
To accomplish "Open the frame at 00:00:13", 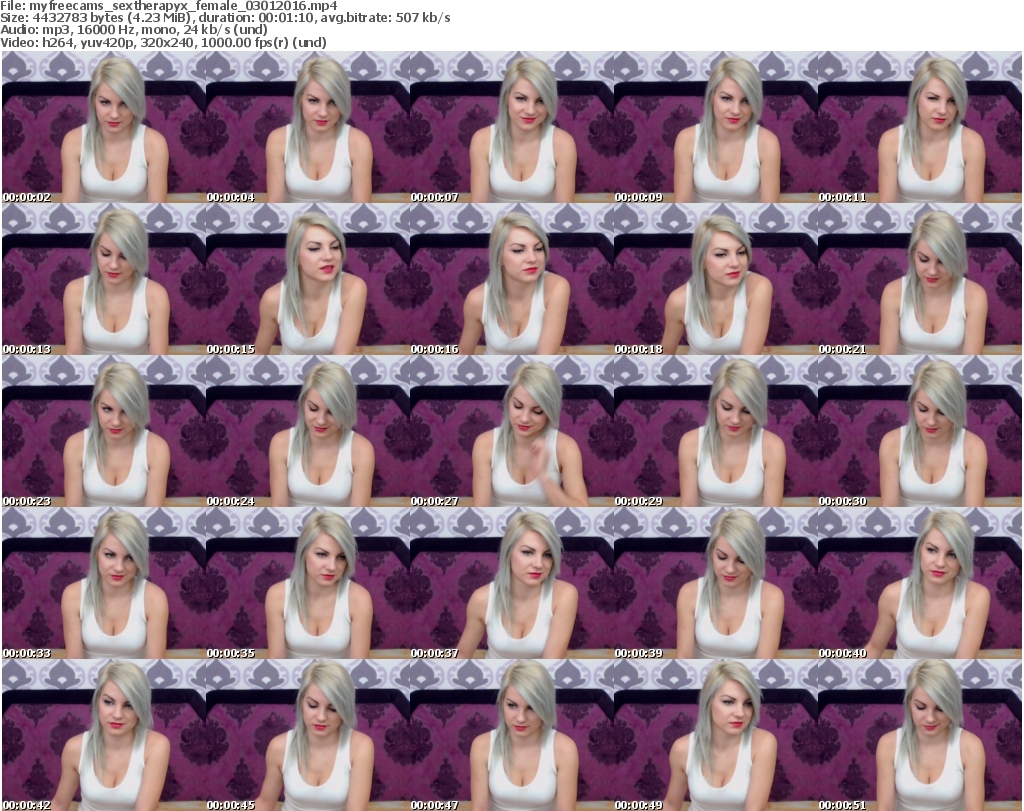I will (104, 279).
